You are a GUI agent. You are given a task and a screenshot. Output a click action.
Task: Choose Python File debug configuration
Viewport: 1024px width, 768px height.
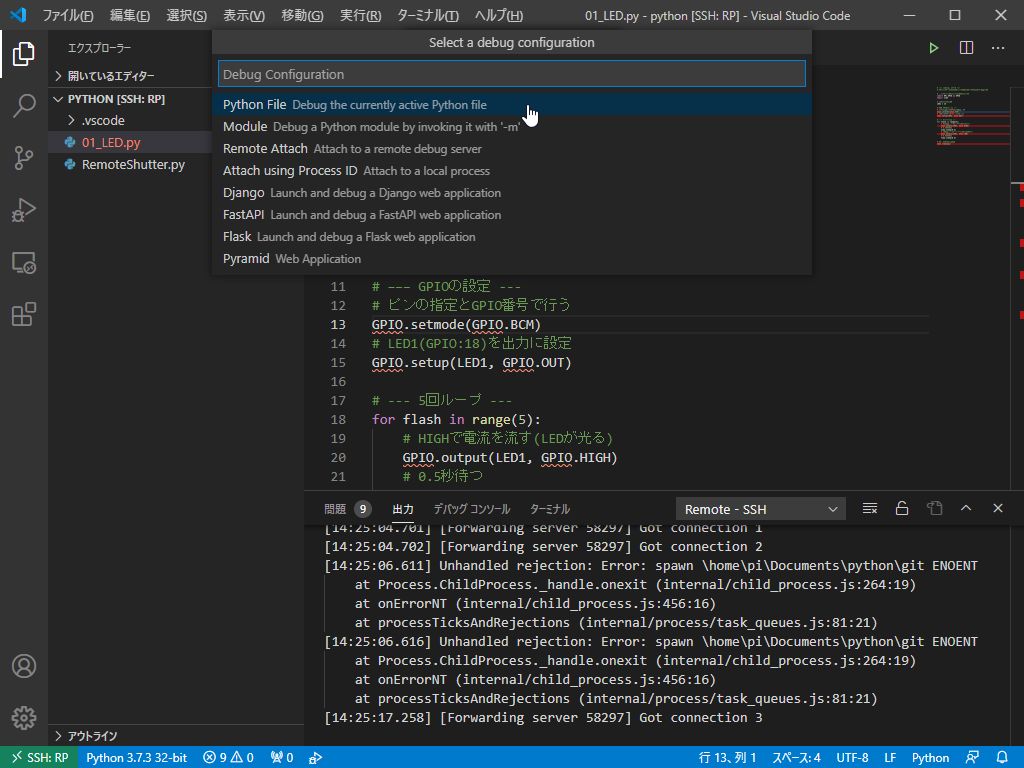(x=512, y=104)
